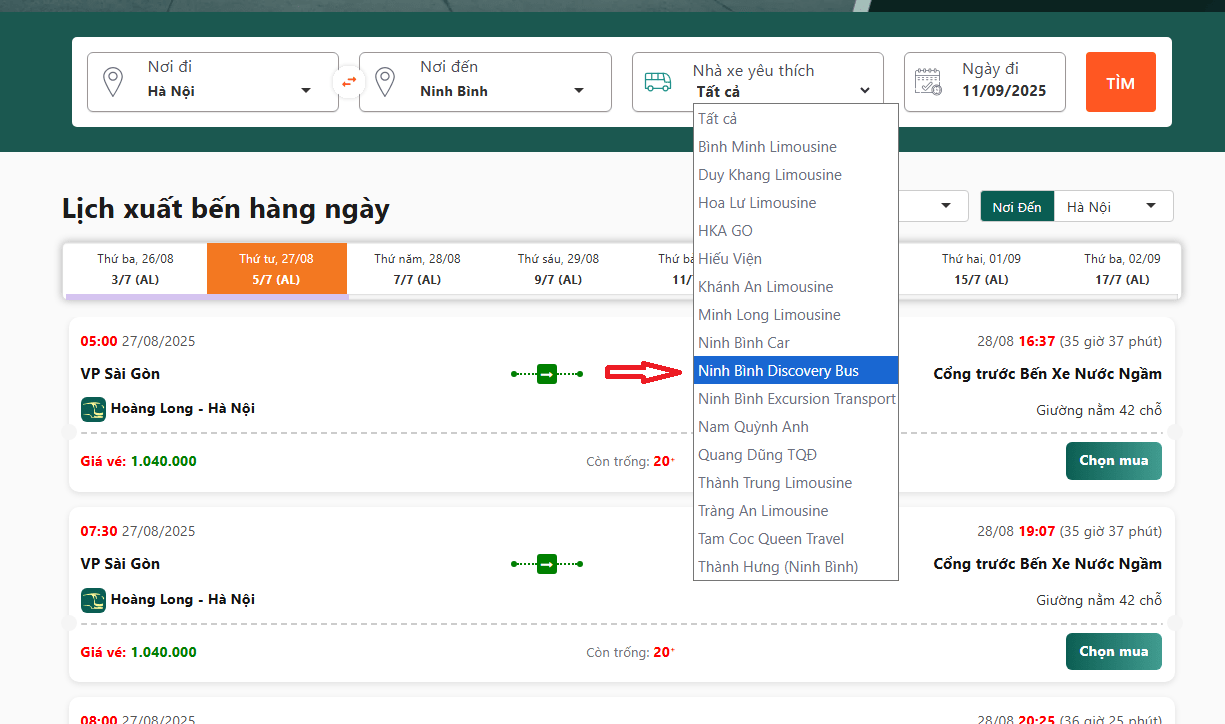1225x724 pixels.
Task: Click the Ngày đi date field 11/09/2025
Action: (1004, 91)
